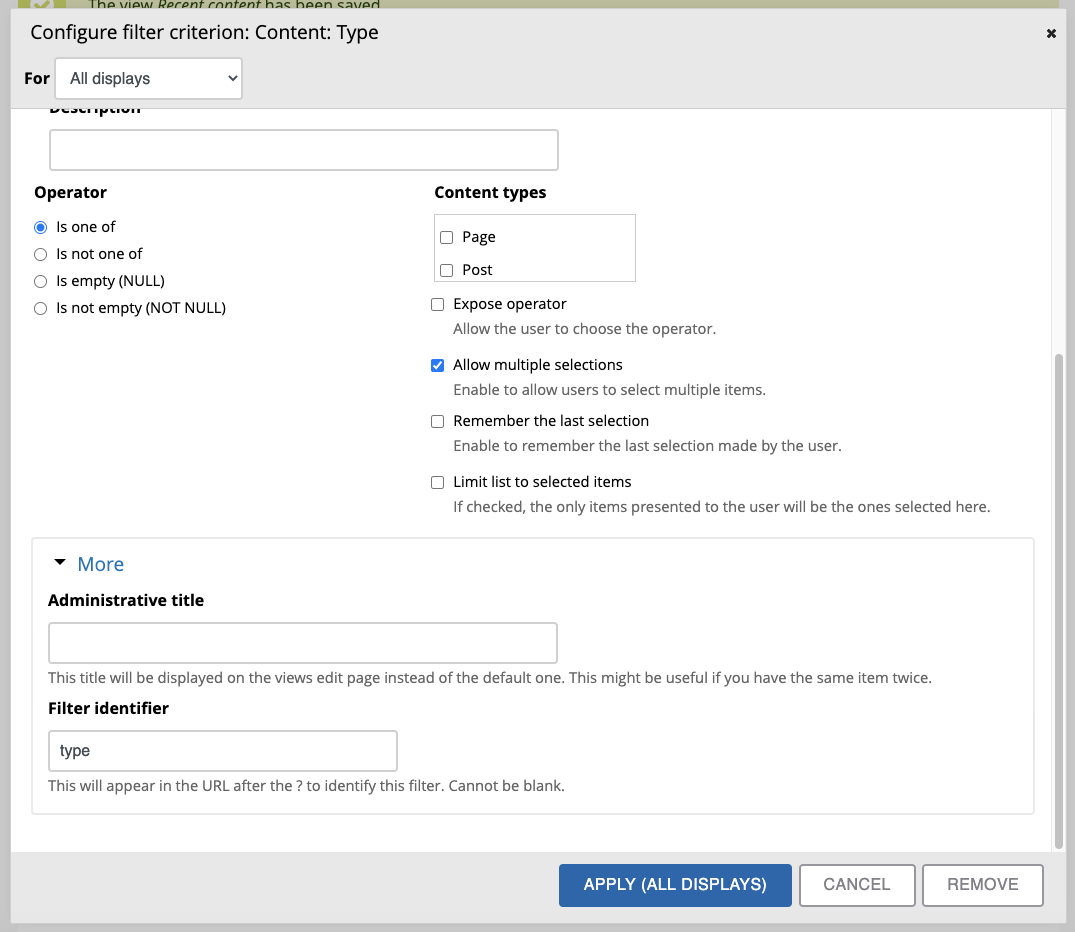
Task: Select the 'Is not one of' operator
Action: 40,254
